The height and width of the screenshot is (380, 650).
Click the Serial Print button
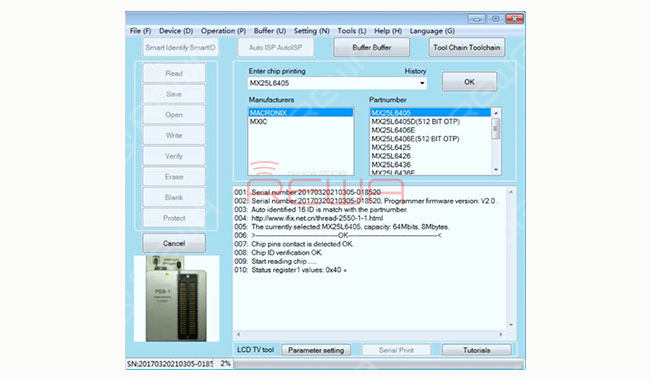coord(396,350)
